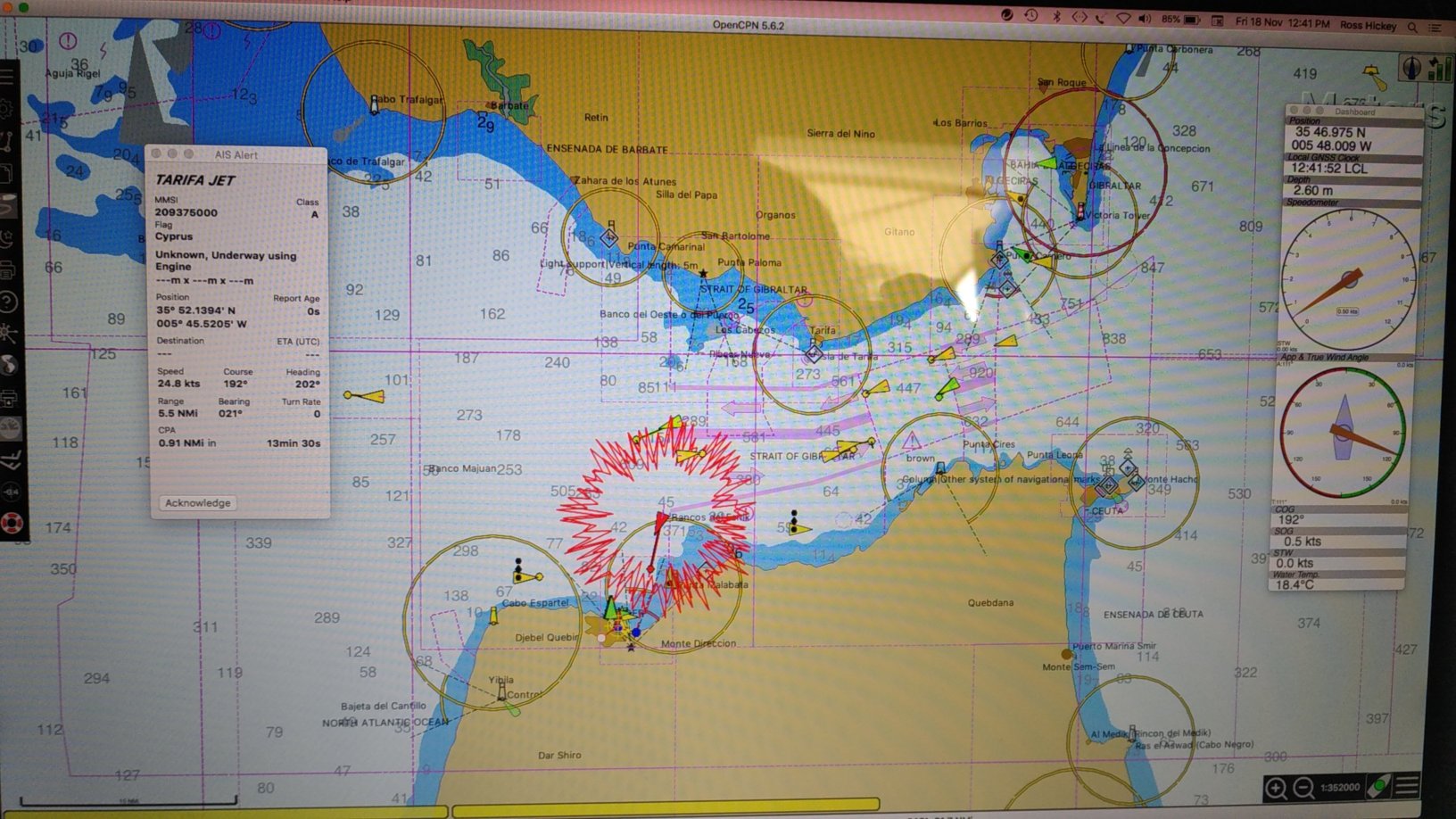Toggle the highlighted Dashboard toolbar icon

[x=11, y=428]
